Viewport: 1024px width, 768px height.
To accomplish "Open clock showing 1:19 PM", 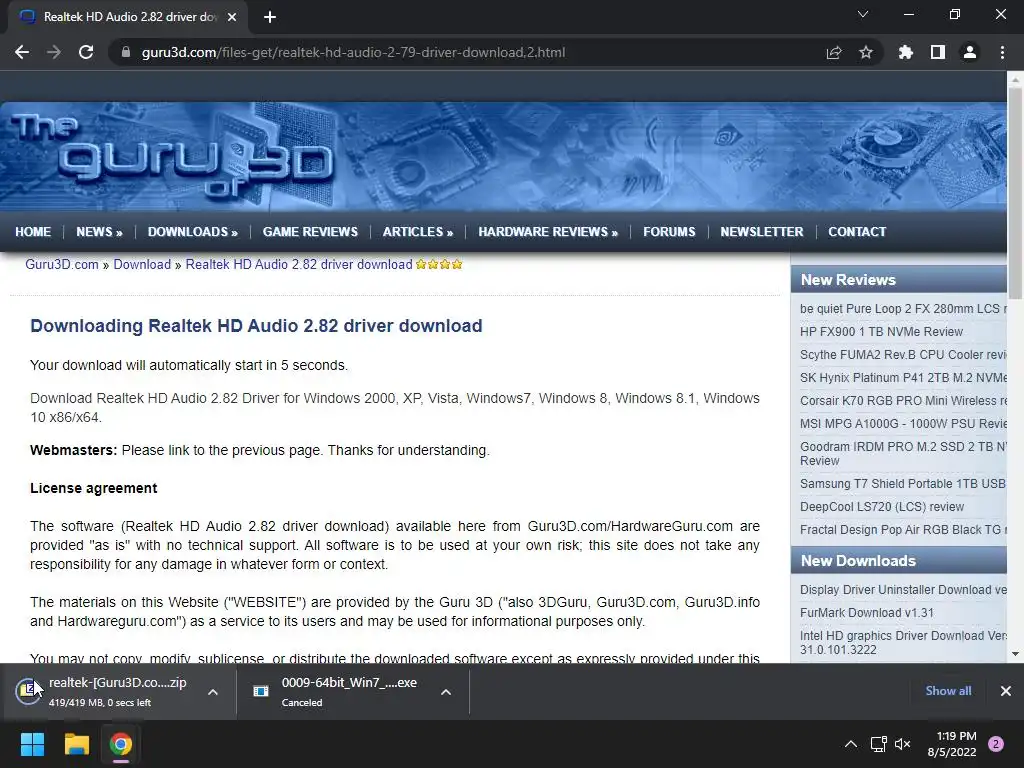I will tap(952, 744).
